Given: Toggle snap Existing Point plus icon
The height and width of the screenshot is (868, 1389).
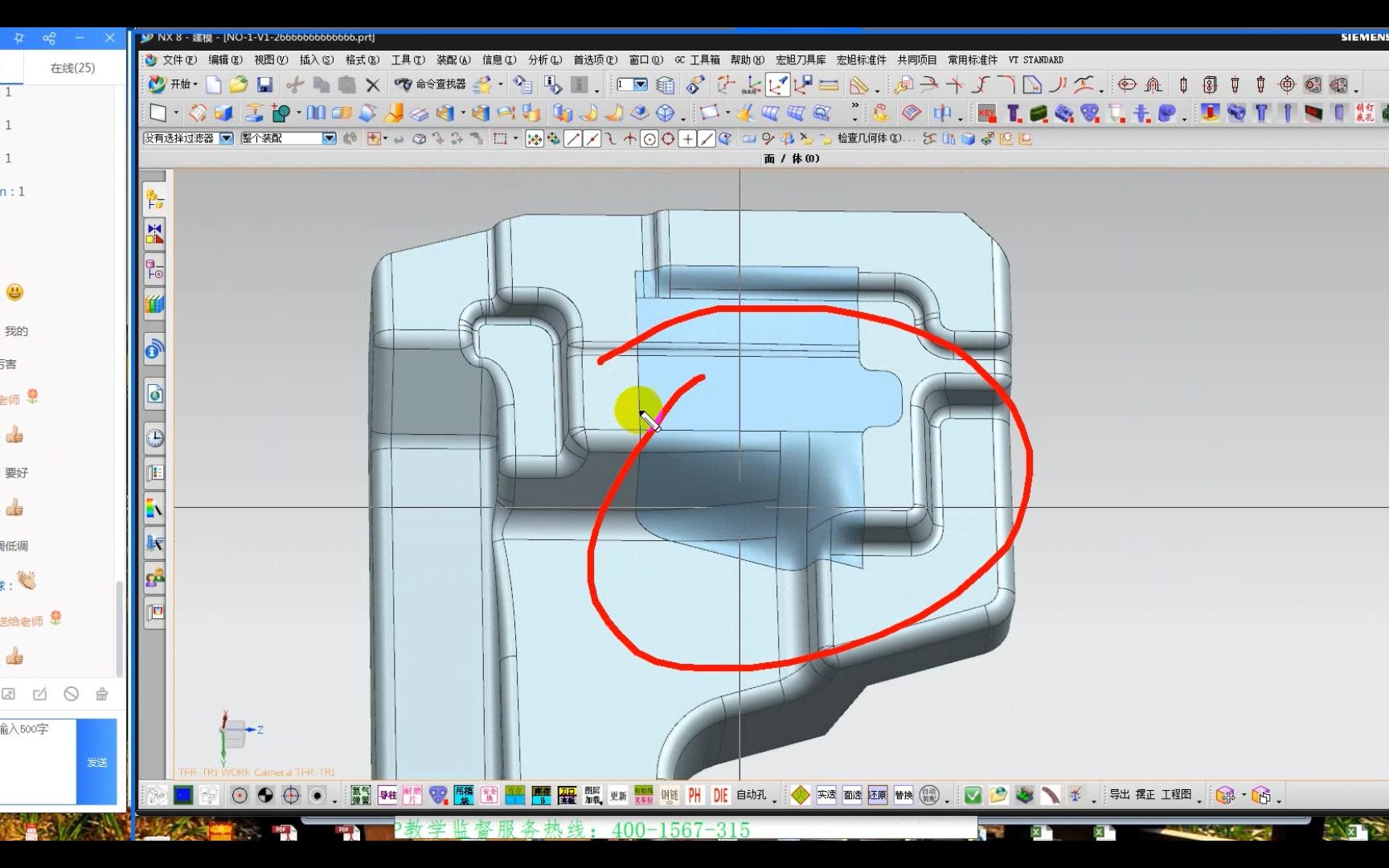Looking at the screenshot, I should [x=687, y=139].
